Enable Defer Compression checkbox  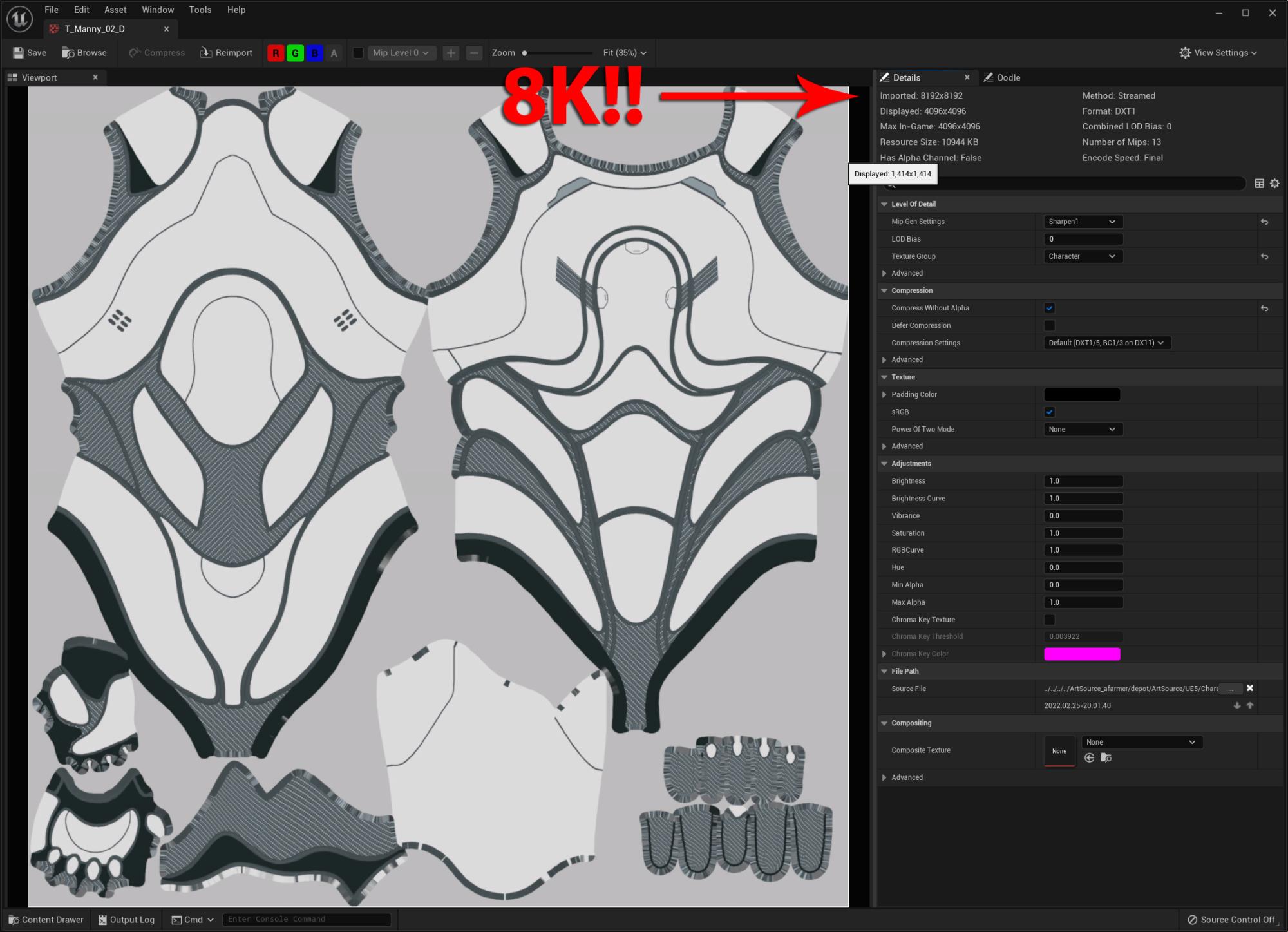pyautogui.click(x=1050, y=325)
